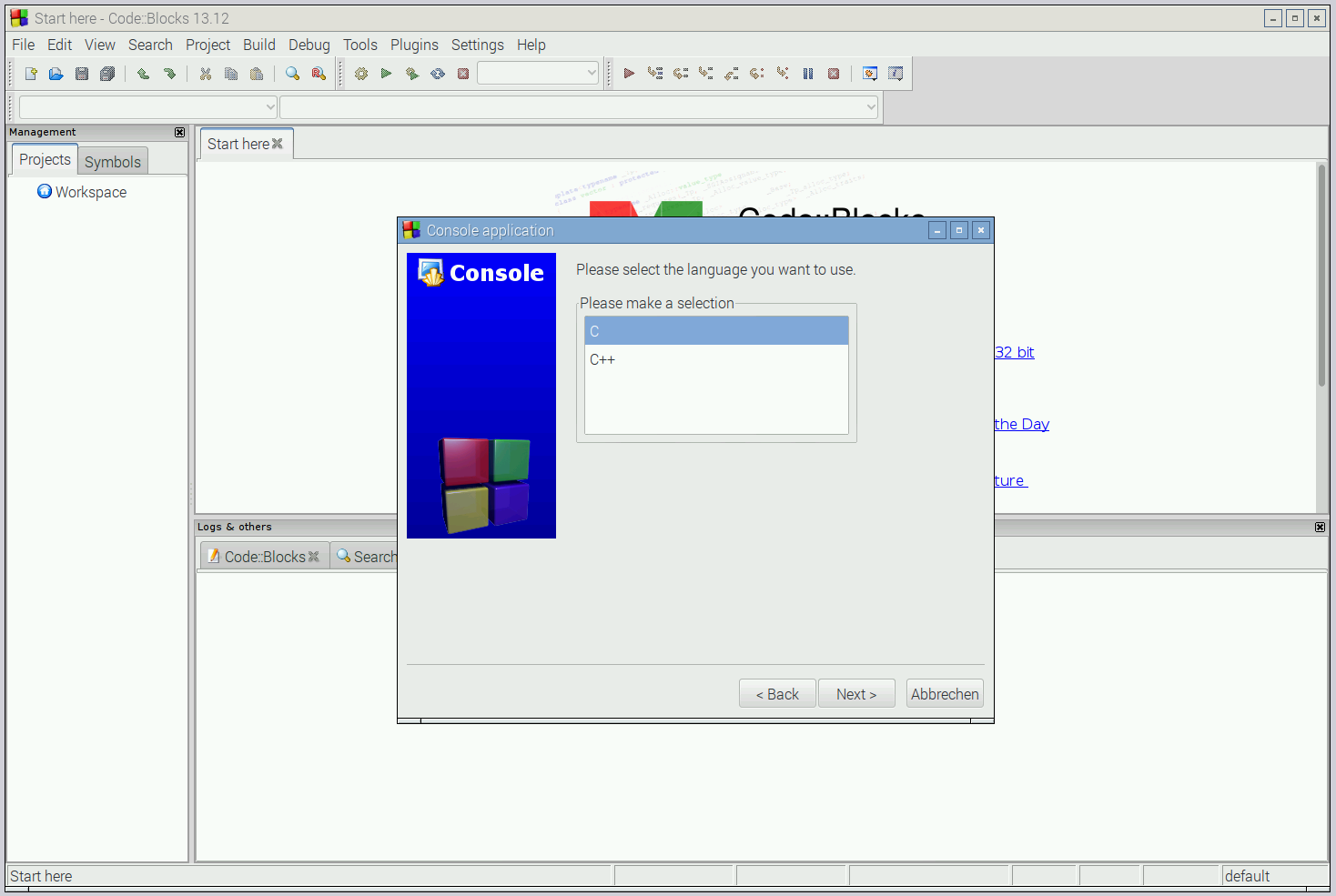Viewport: 1336px width, 896px height.
Task: Click the Undo arrow icon
Action: (143, 74)
